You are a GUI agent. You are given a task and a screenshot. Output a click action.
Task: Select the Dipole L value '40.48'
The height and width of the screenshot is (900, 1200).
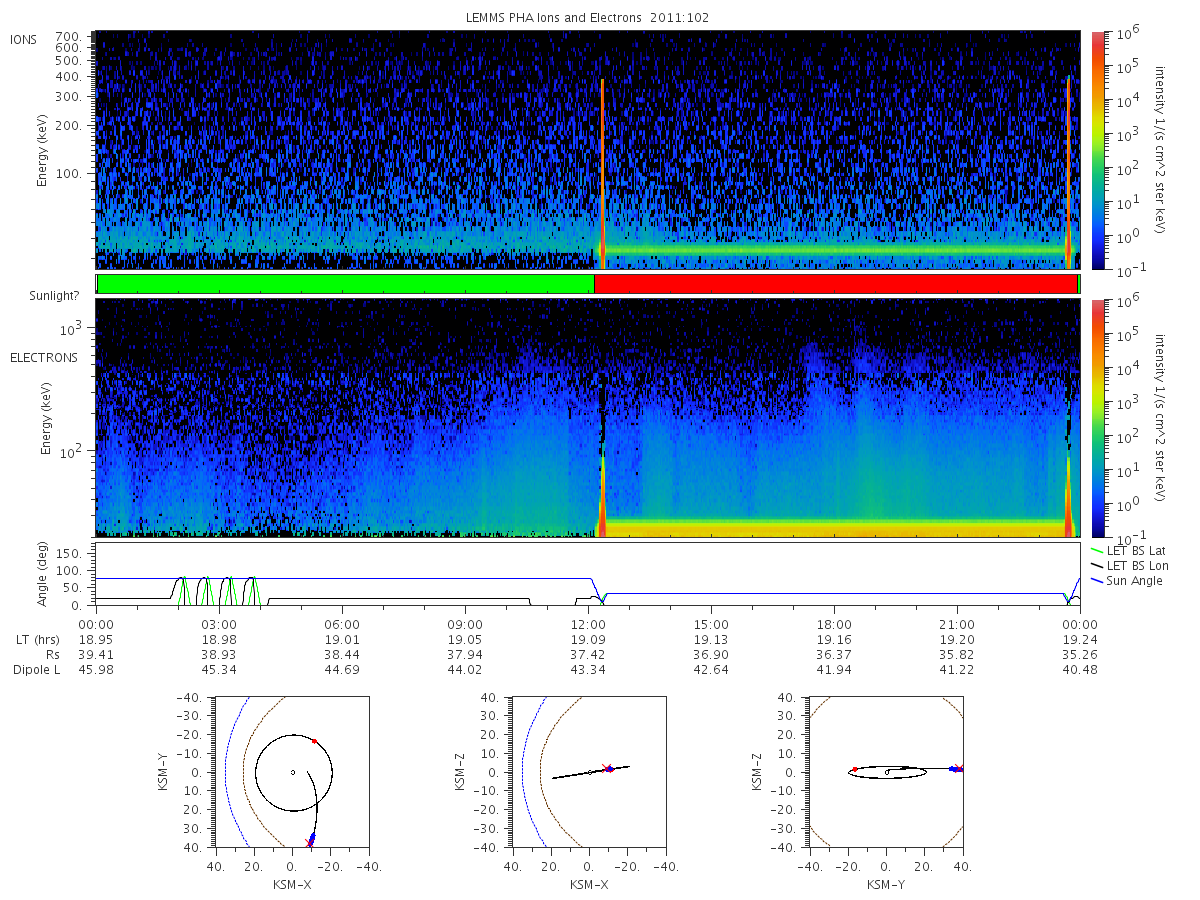1080,669
